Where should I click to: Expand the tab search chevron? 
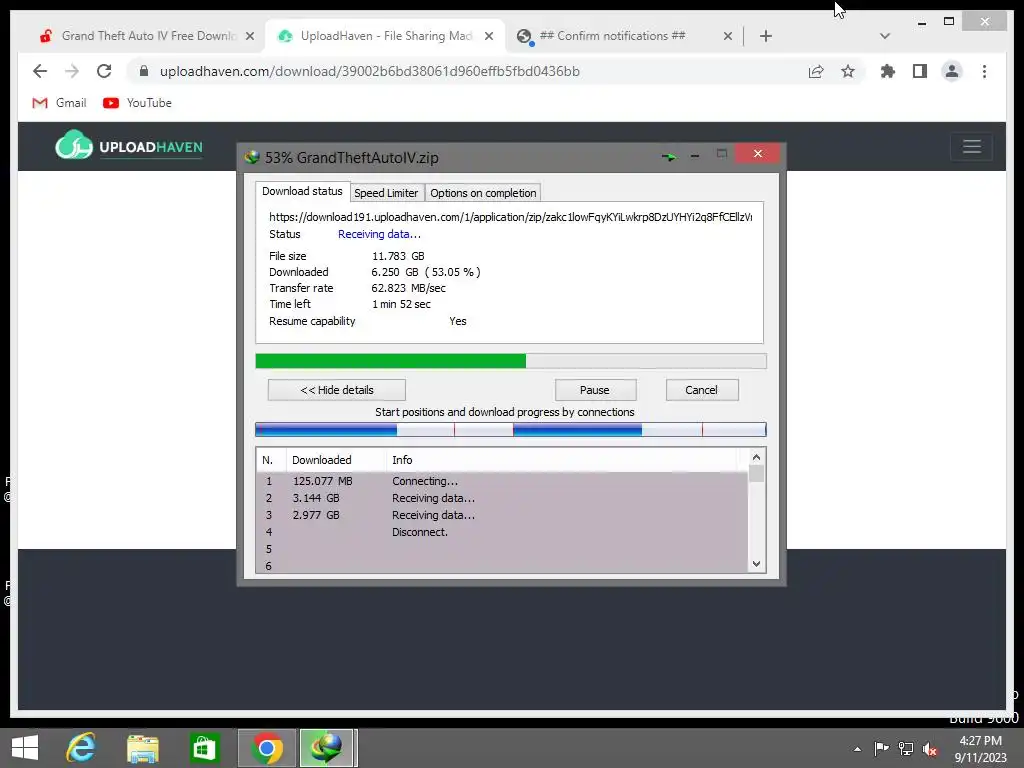click(885, 36)
